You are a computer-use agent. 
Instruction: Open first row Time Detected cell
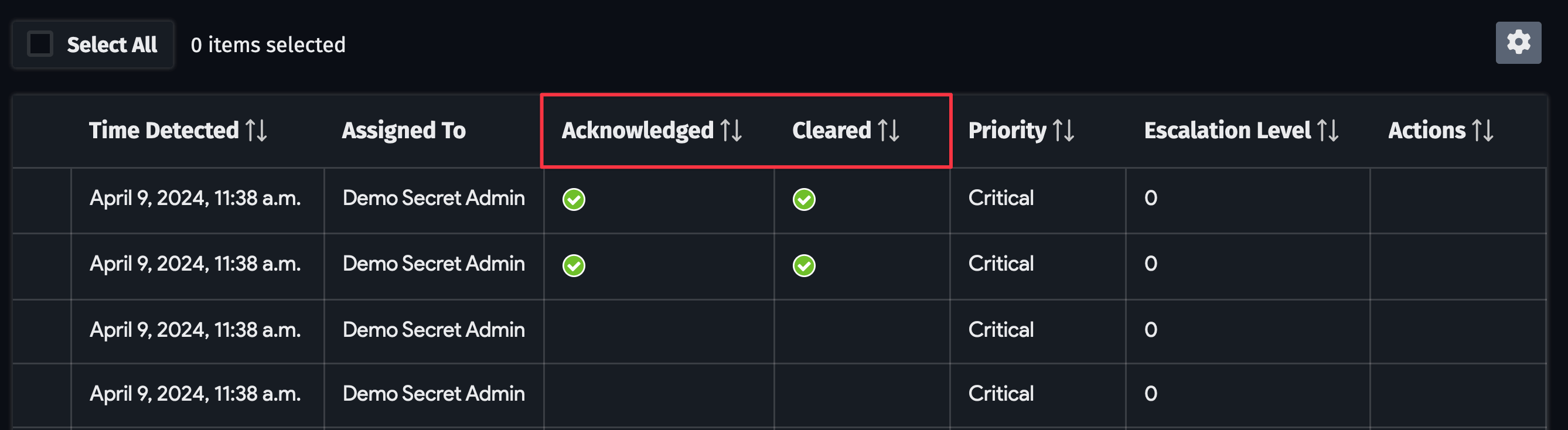point(197,200)
